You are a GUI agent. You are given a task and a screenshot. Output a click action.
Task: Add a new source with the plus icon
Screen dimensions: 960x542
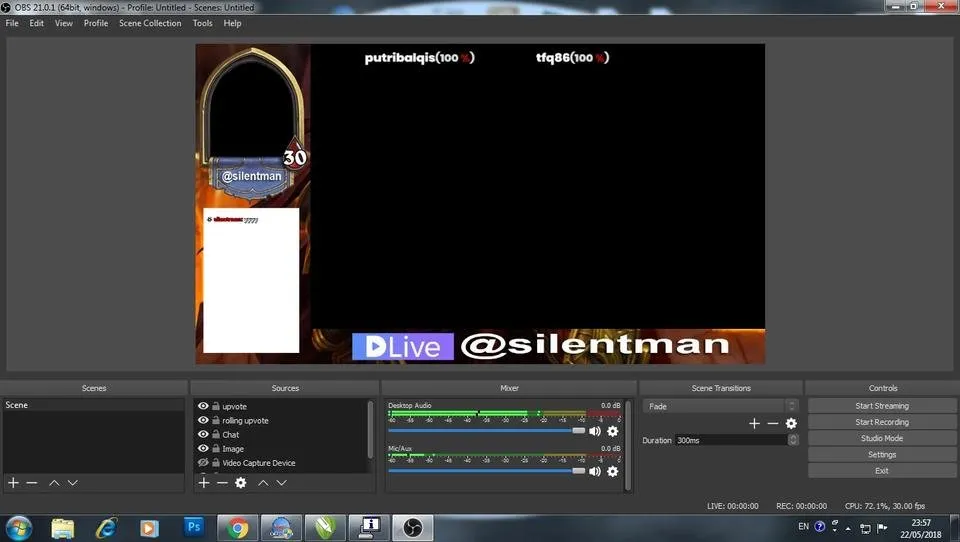click(204, 483)
